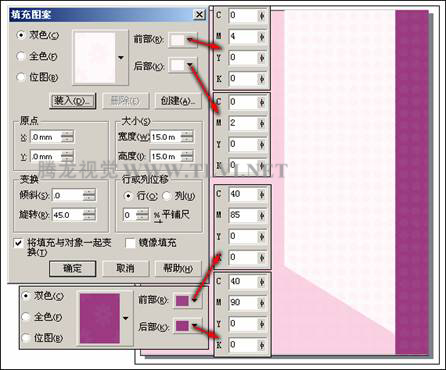The image size is (446, 370).
Task: Click the M field showing value 90
Action: 243,302
